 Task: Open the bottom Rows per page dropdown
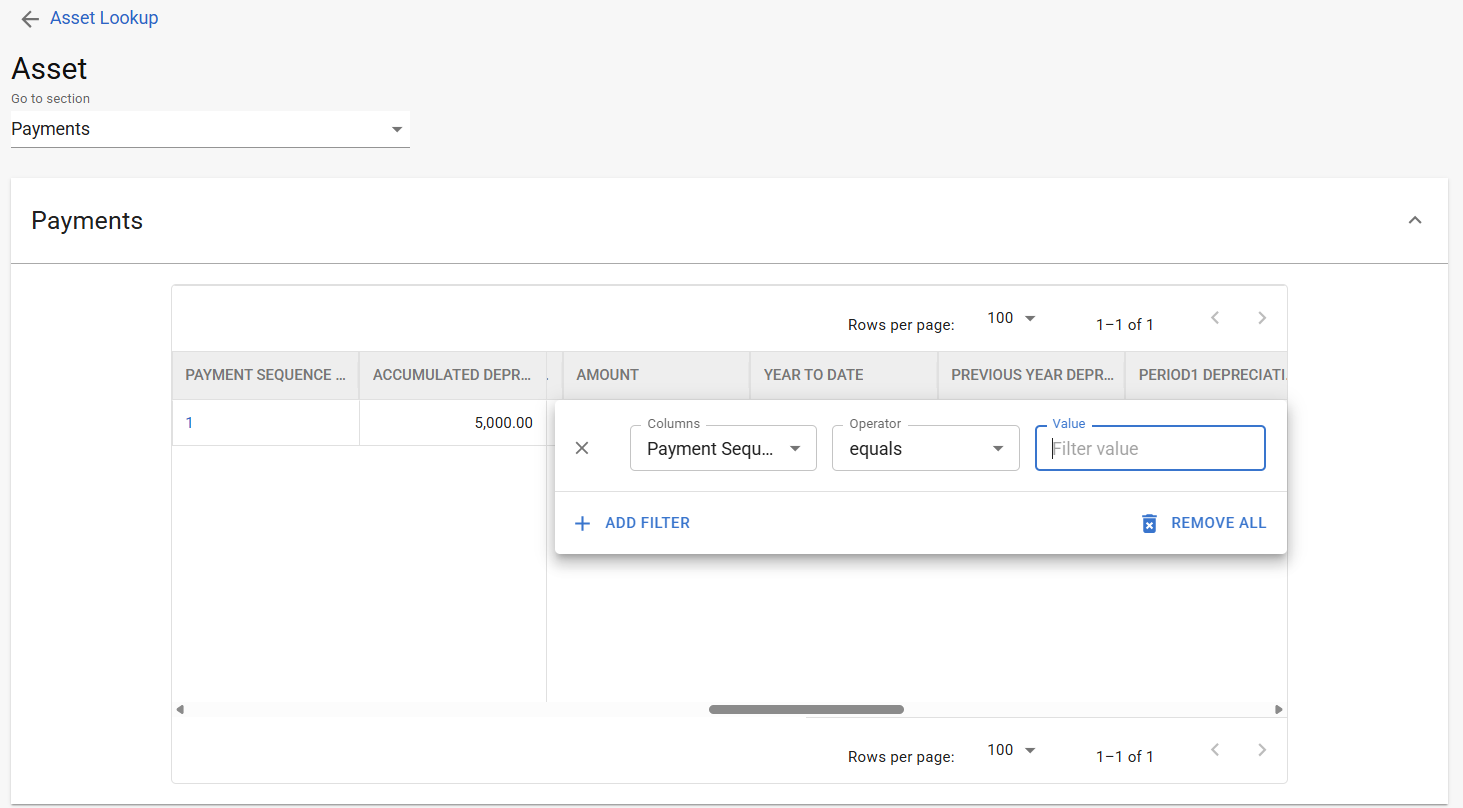1011,750
